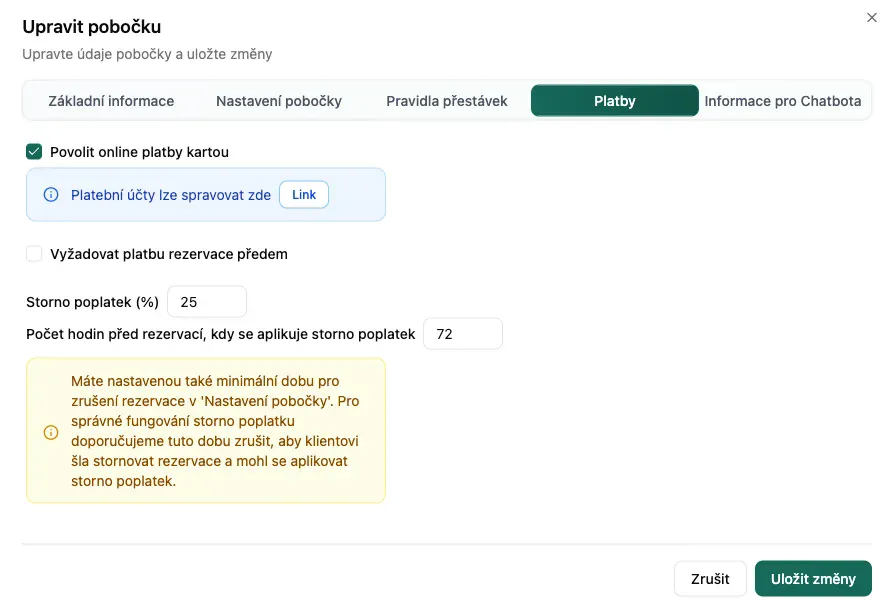Viewport: 892px width, 611px height.
Task: Click the hours before reservation field
Action: click(463, 334)
